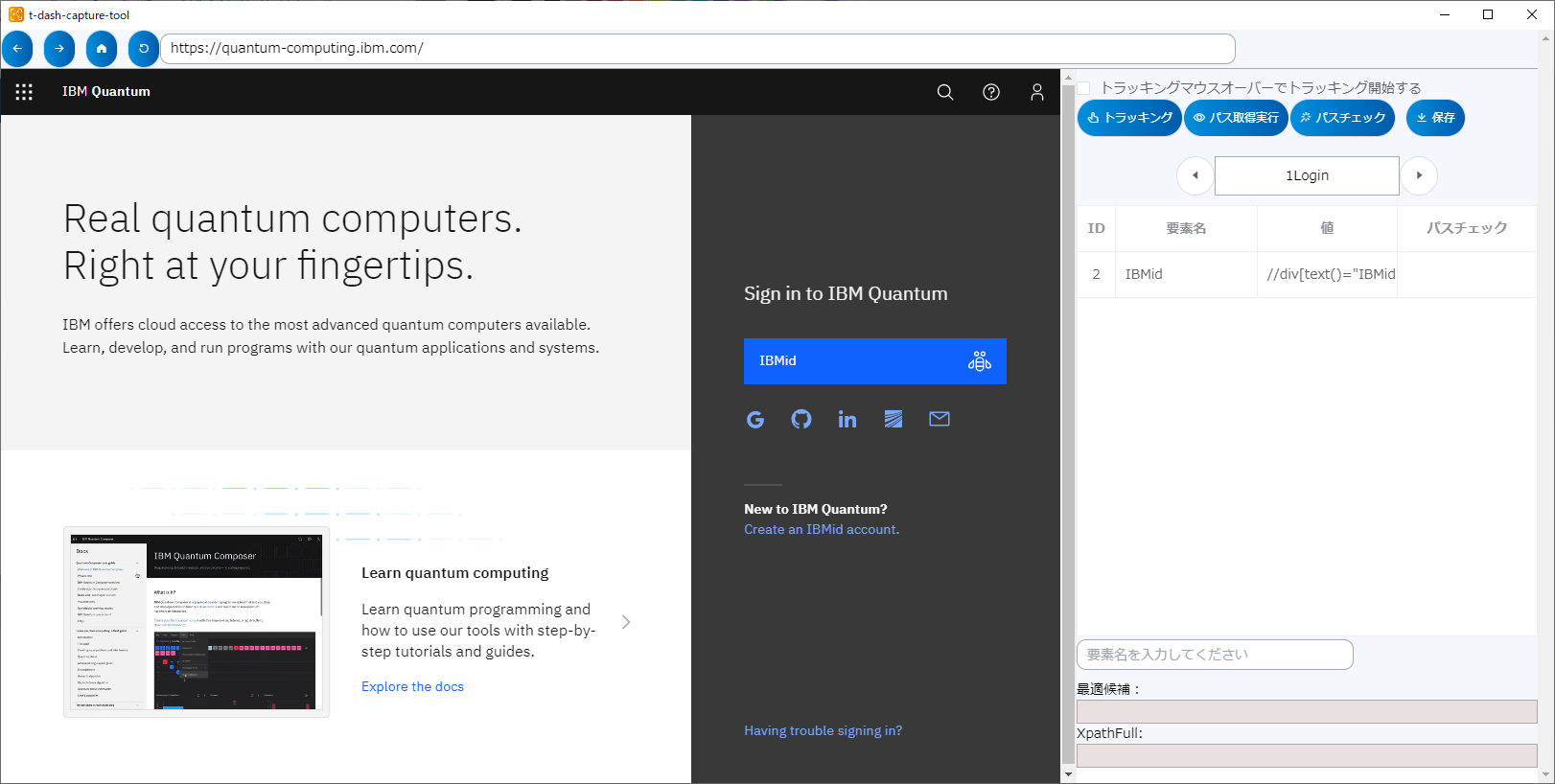Select the IBMid element name cell
This screenshot has width=1555, height=784.
[1186, 274]
